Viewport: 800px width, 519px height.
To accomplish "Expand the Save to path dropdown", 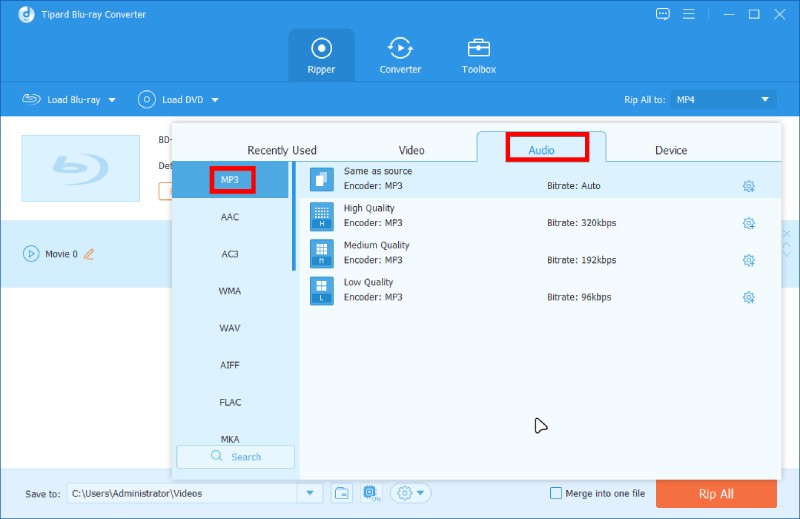I will pos(310,493).
